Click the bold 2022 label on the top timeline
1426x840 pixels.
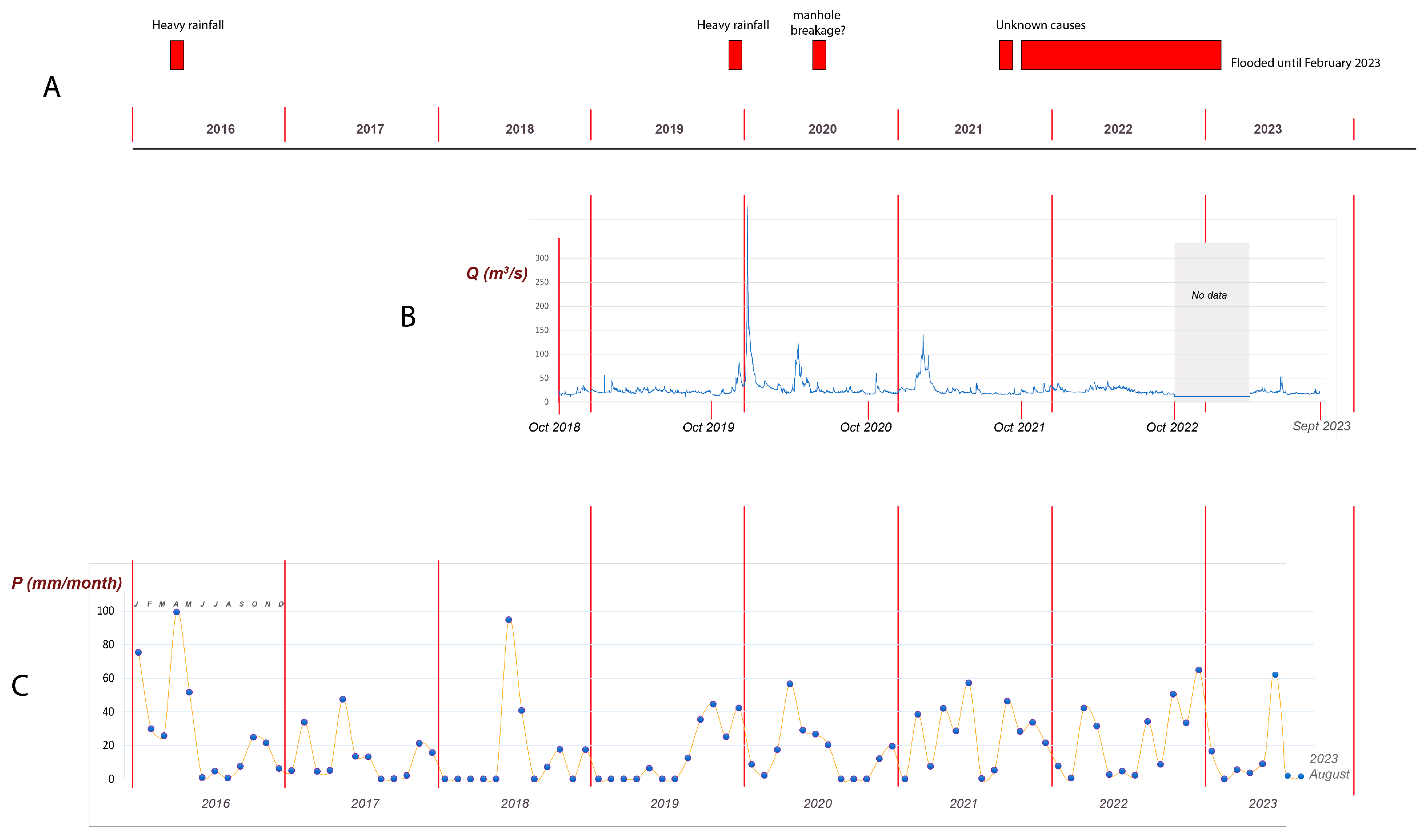click(x=1118, y=129)
